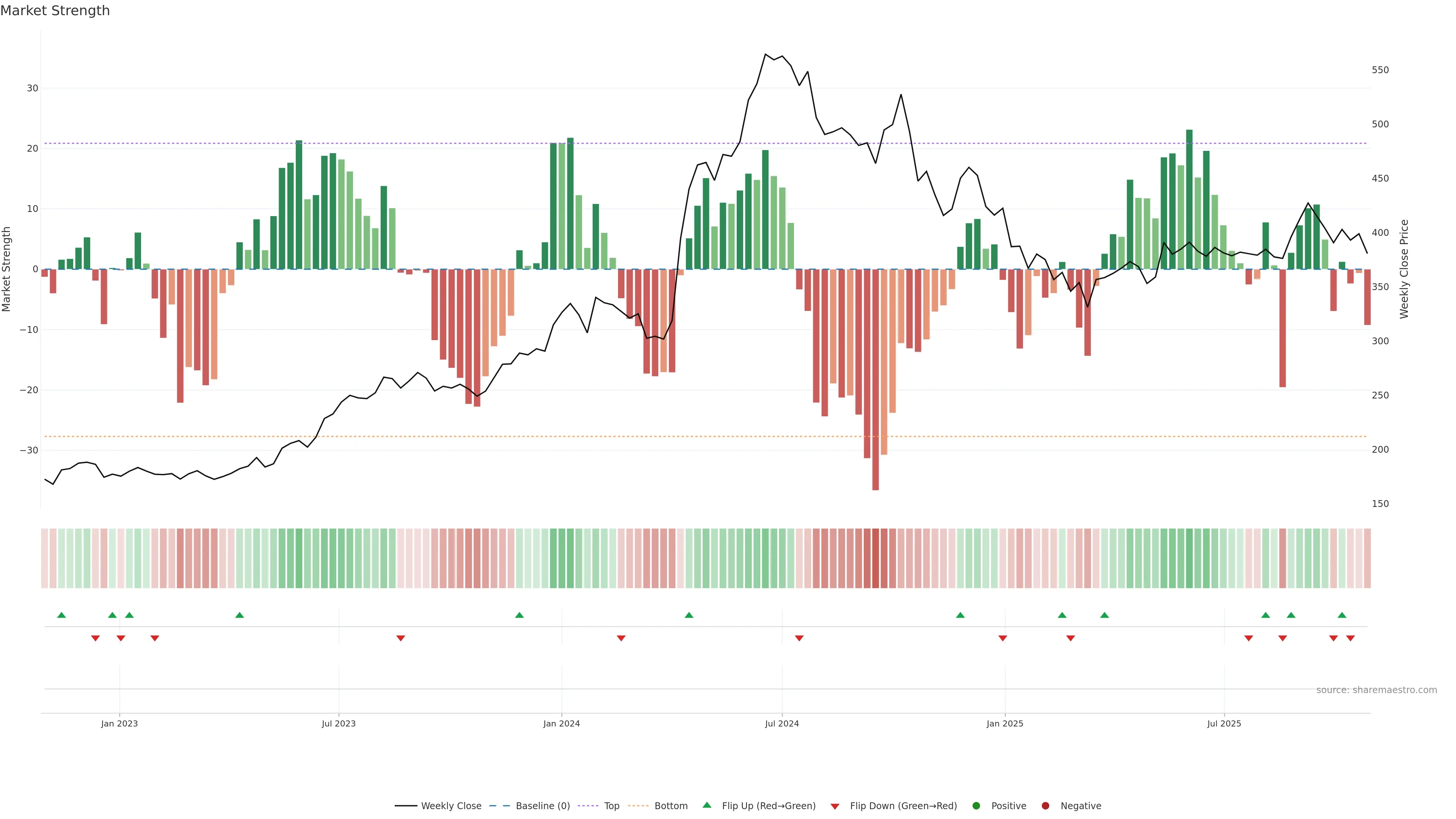Click the Jan 2024 x-axis label
Screen dimensions: 1456x819
coord(561,723)
